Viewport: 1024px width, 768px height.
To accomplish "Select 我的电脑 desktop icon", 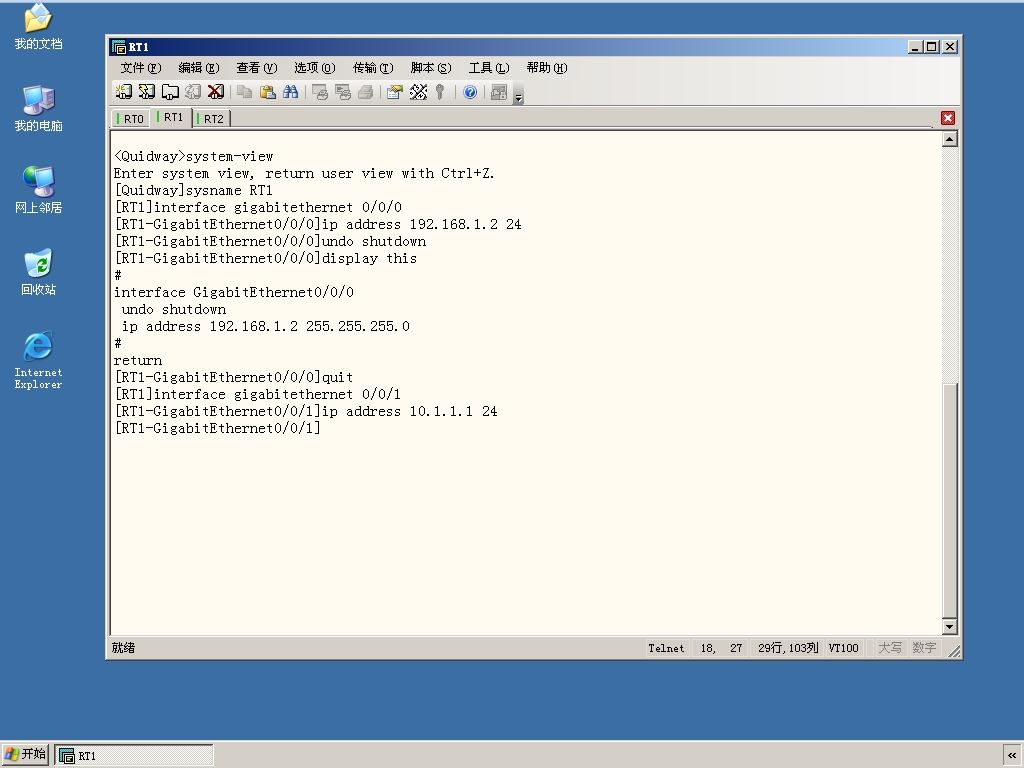I will click(38, 108).
